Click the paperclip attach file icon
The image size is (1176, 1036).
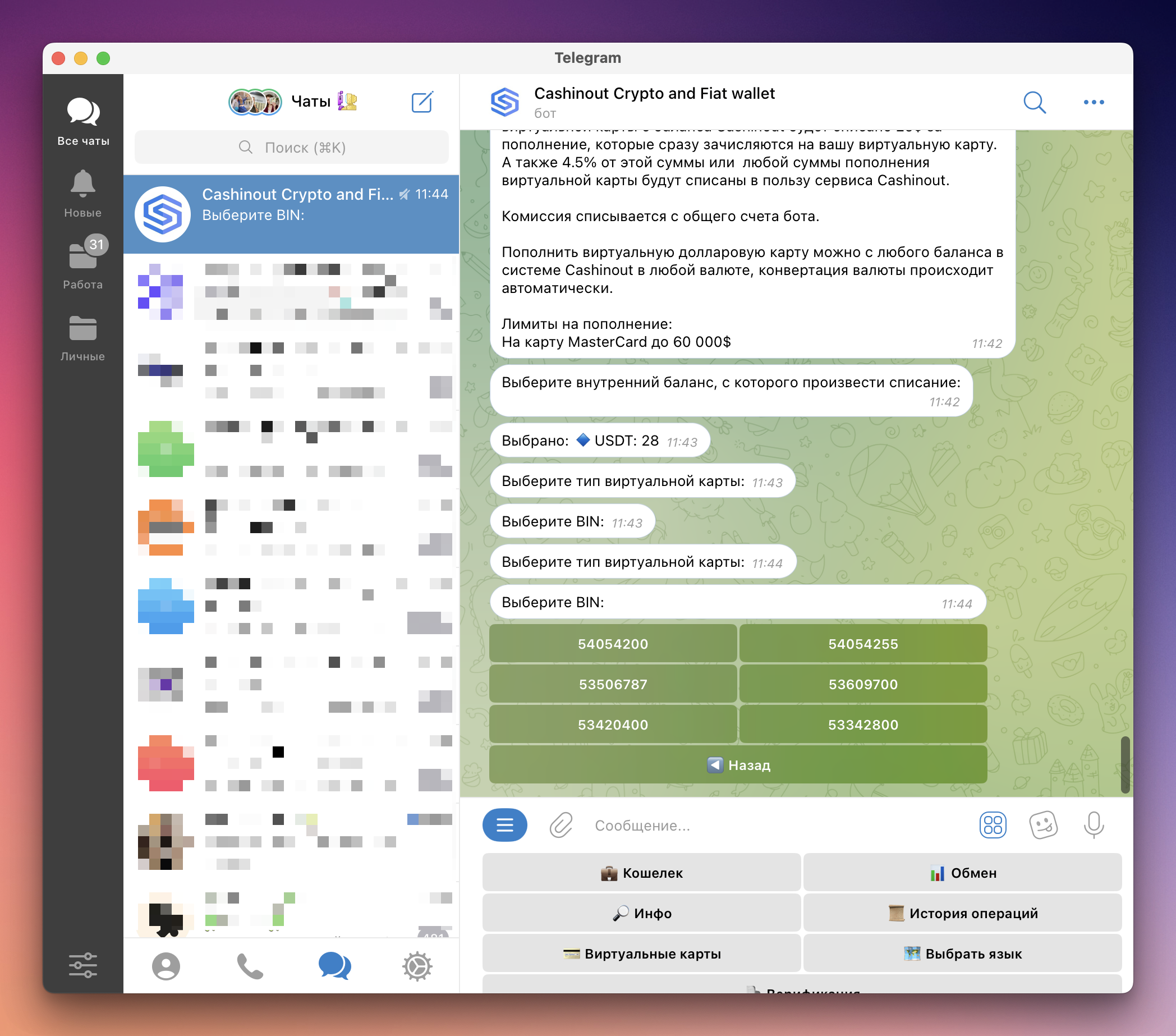coord(561,825)
